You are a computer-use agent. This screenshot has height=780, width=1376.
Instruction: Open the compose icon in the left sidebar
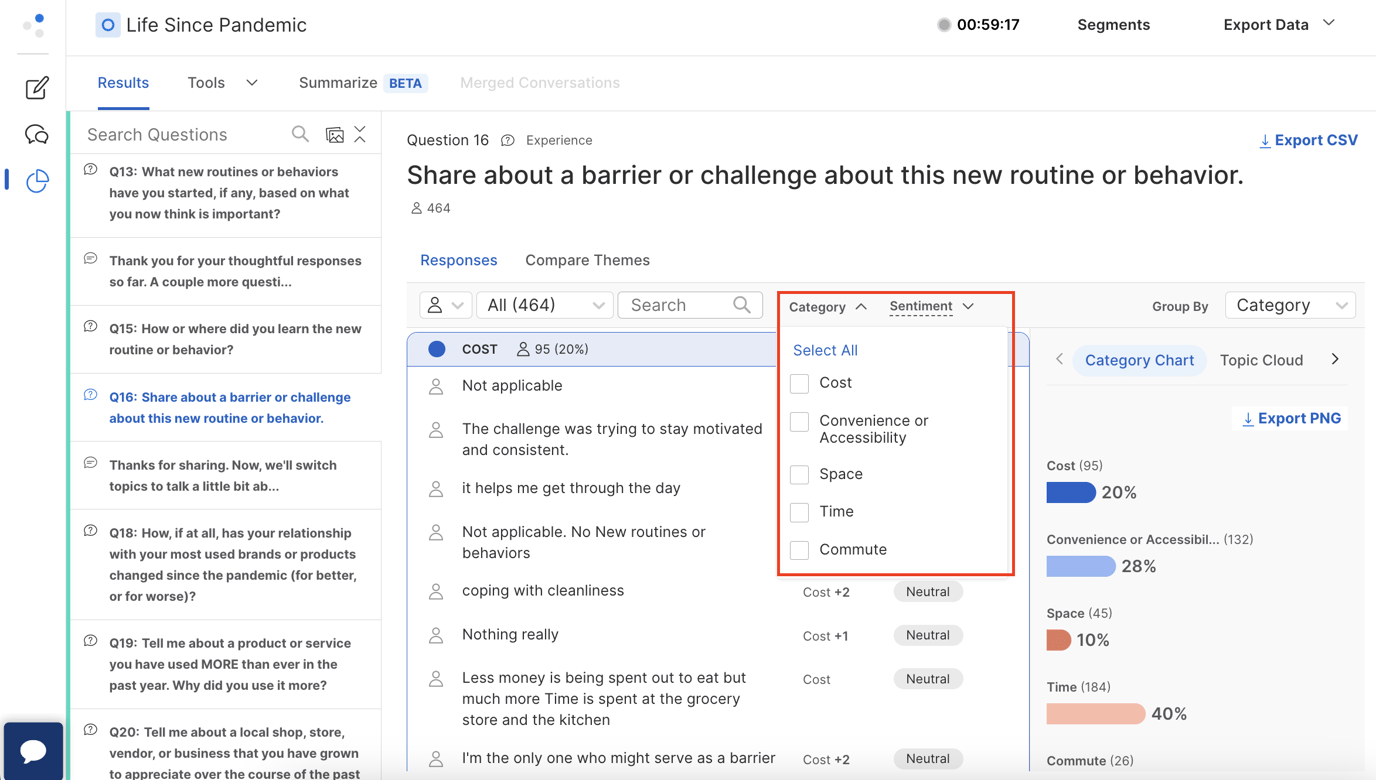click(x=36, y=88)
